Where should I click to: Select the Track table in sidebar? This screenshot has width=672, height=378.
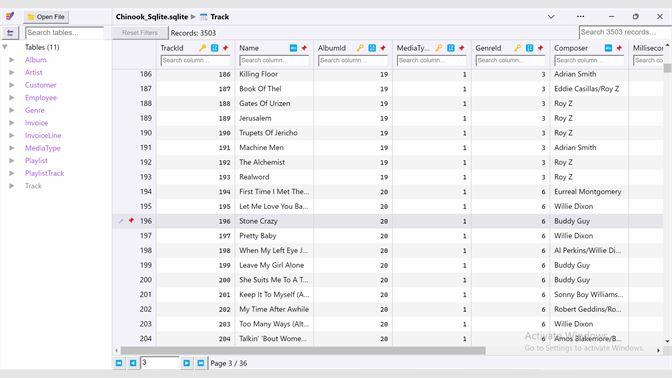click(x=33, y=186)
